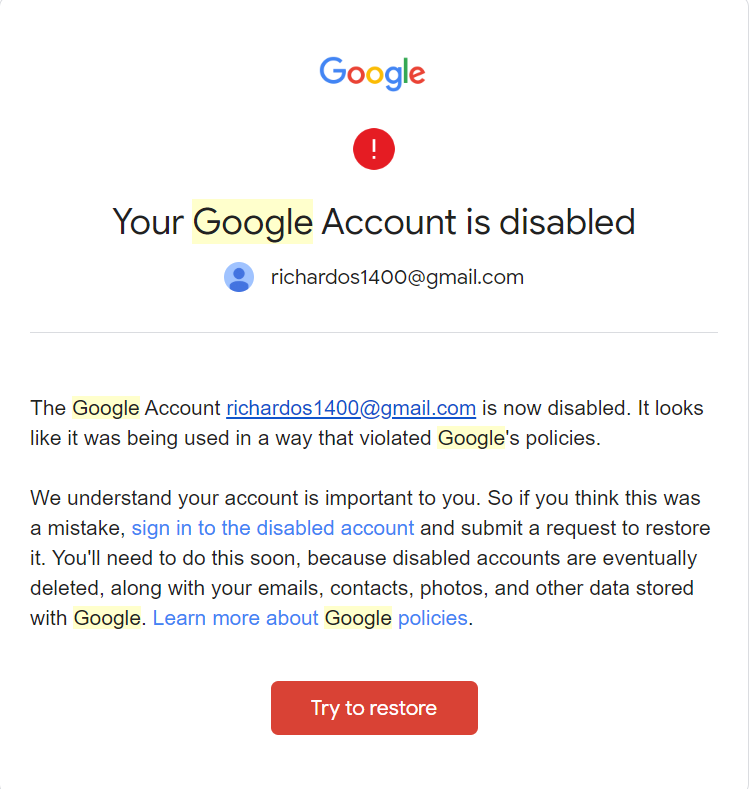Click the horizontal divider below the email

(374, 332)
